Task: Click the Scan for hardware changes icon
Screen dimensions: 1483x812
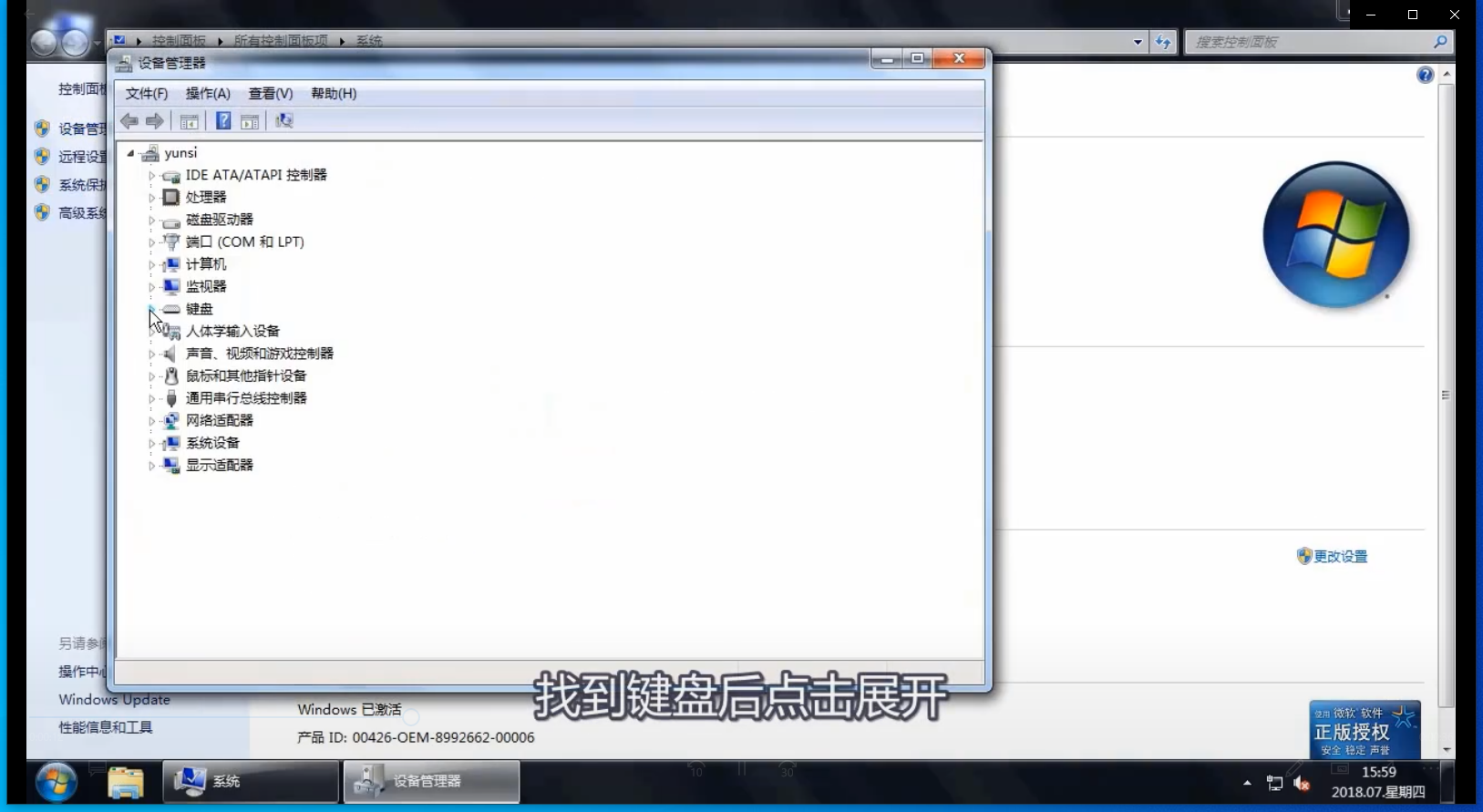Action: click(283, 121)
